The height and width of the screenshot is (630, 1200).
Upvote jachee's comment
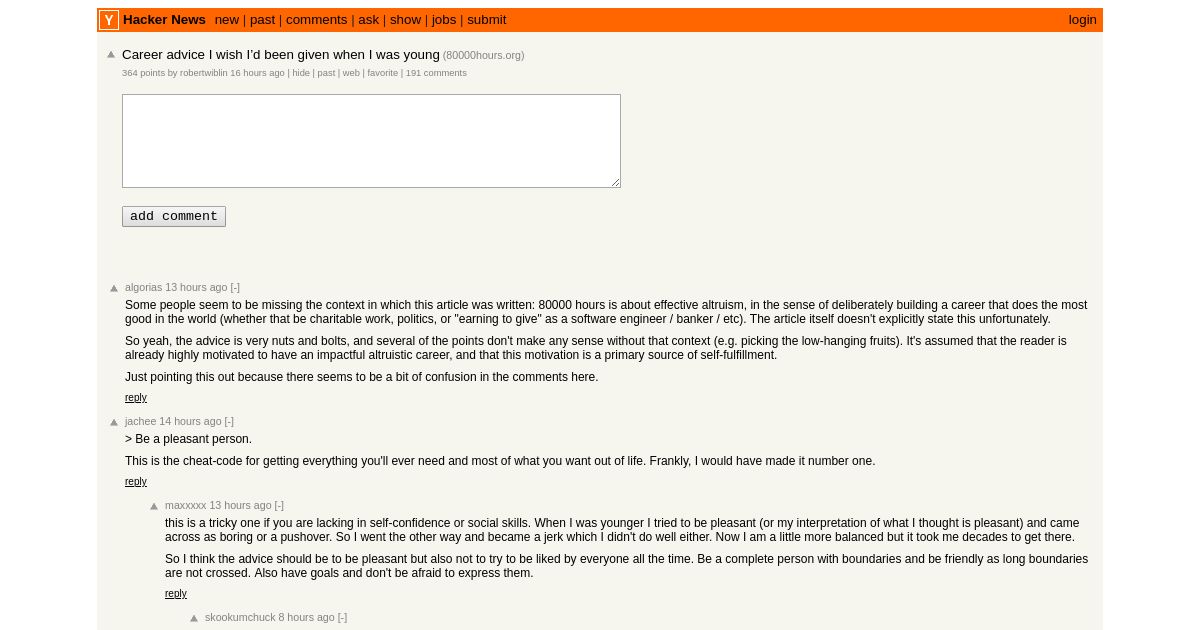click(x=114, y=422)
